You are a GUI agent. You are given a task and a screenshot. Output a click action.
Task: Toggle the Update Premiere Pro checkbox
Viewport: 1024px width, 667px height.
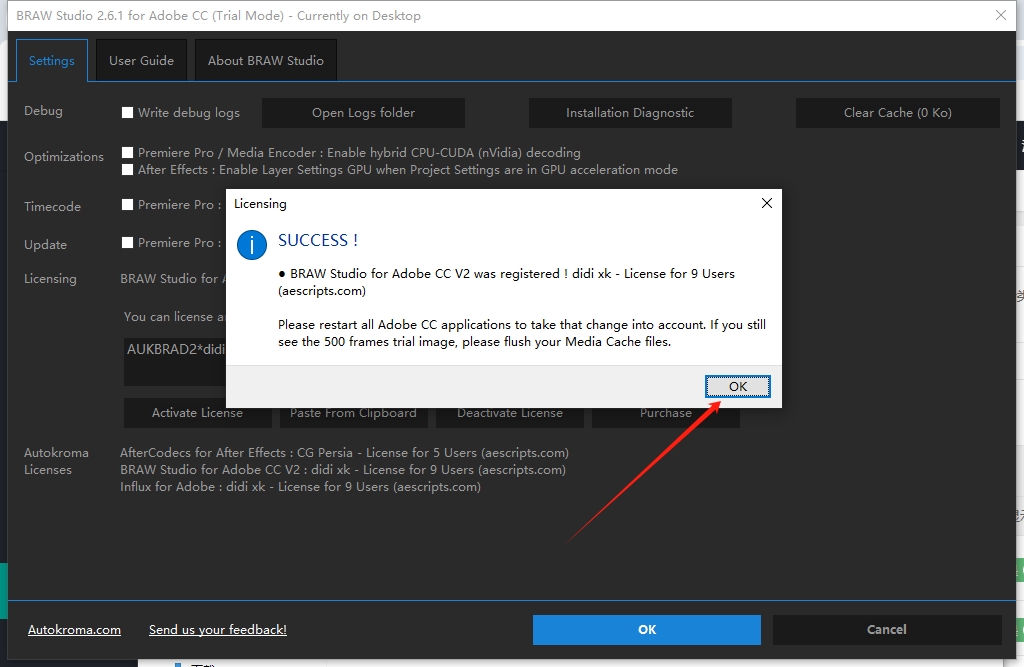tap(127, 242)
